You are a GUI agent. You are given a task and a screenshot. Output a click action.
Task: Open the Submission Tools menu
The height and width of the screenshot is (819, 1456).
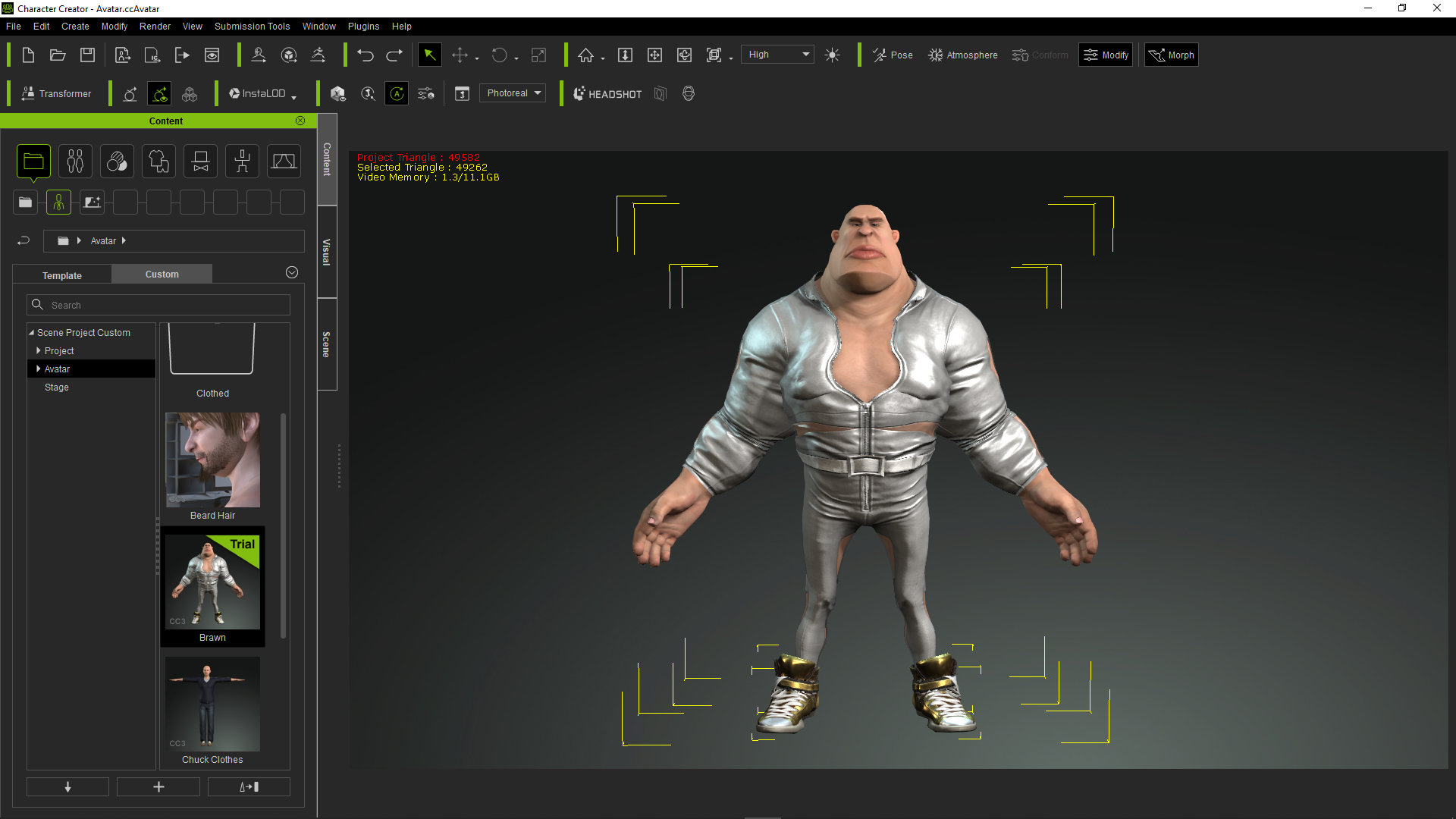pyautogui.click(x=252, y=26)
